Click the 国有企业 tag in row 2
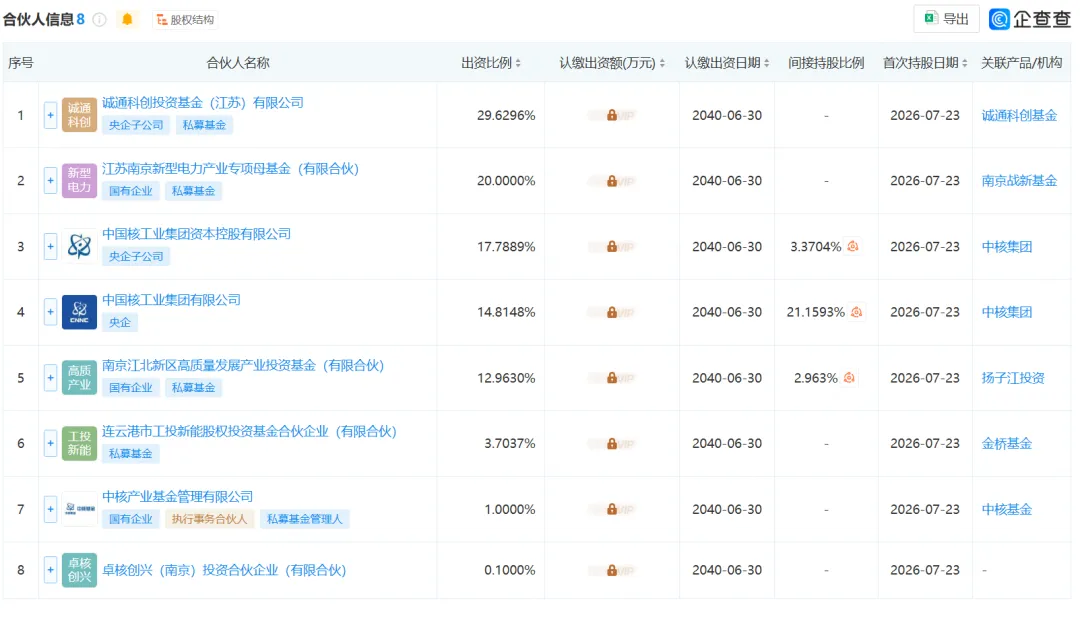 (130, 191)
